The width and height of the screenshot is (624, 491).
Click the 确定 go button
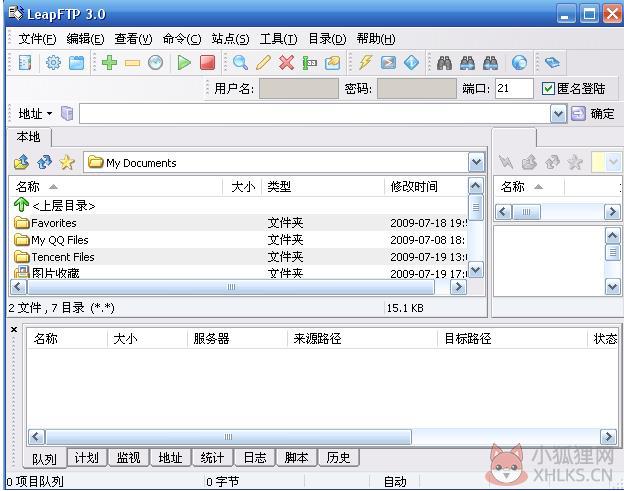593,114
